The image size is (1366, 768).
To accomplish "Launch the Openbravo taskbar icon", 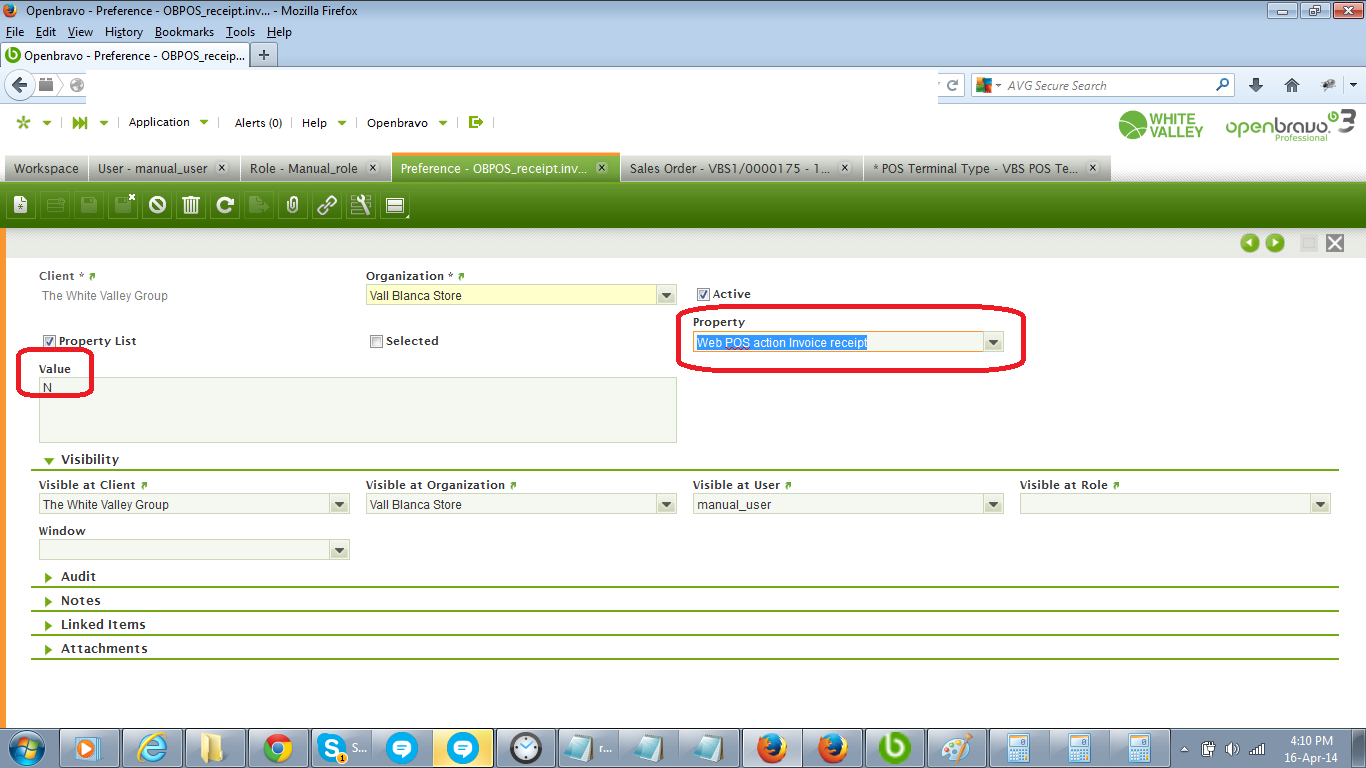I will pos(894,747).
